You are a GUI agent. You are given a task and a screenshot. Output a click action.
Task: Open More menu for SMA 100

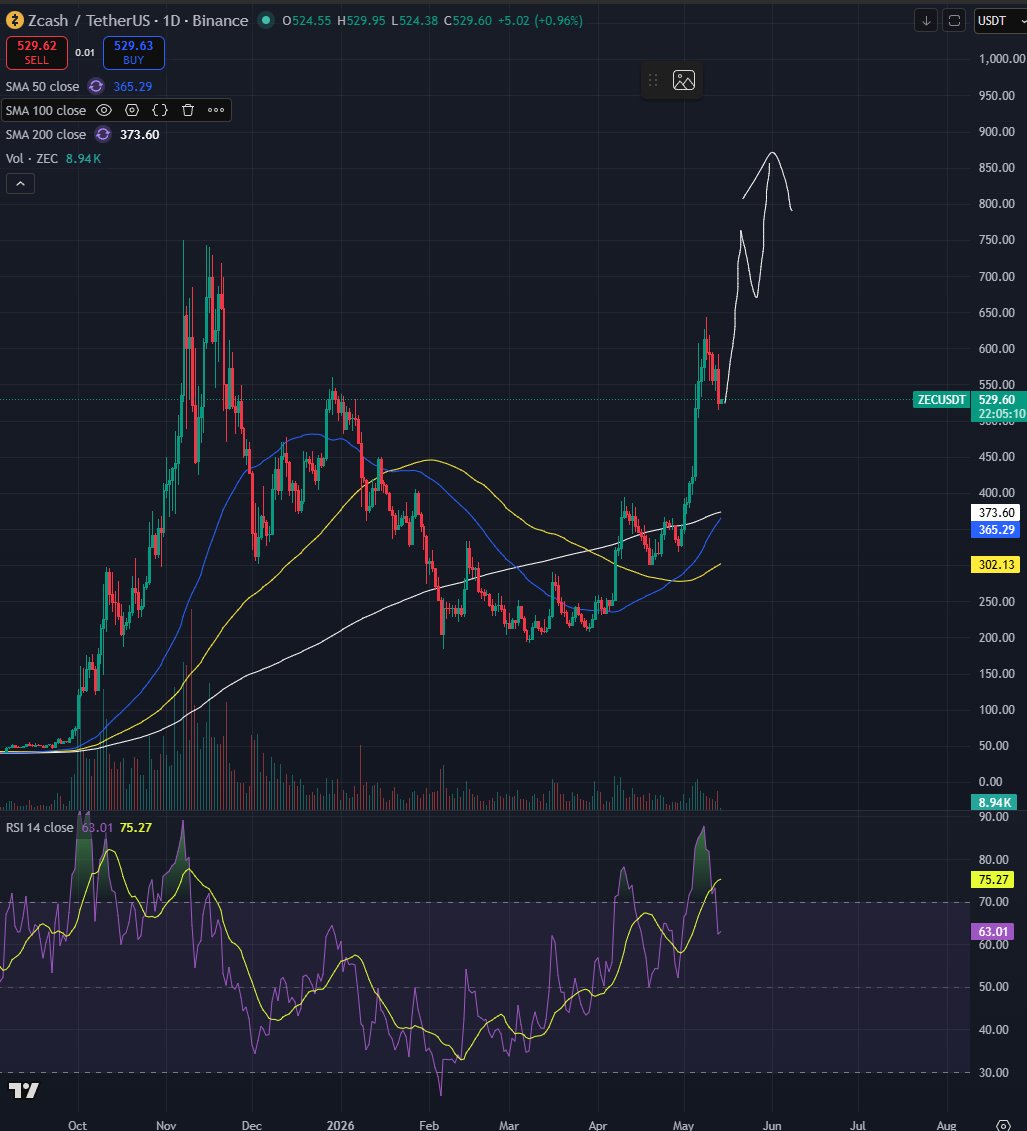pos(216,110)
